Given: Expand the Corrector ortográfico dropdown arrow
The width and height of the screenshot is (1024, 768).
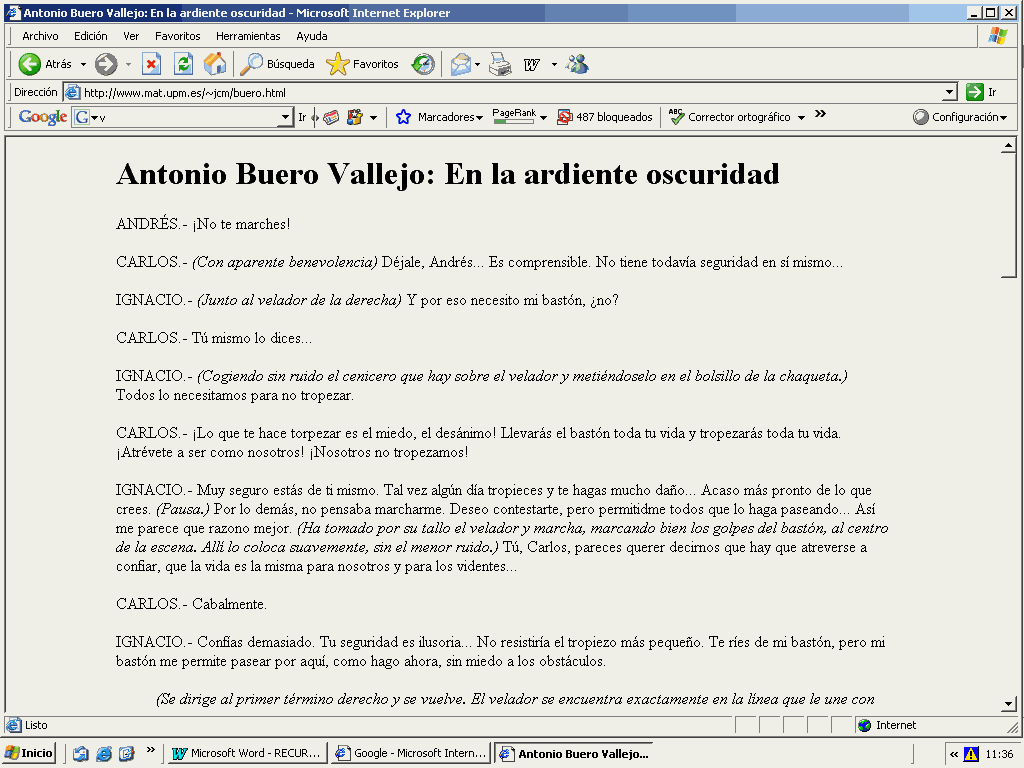Looking at the screenshot, I should point(801,118).
